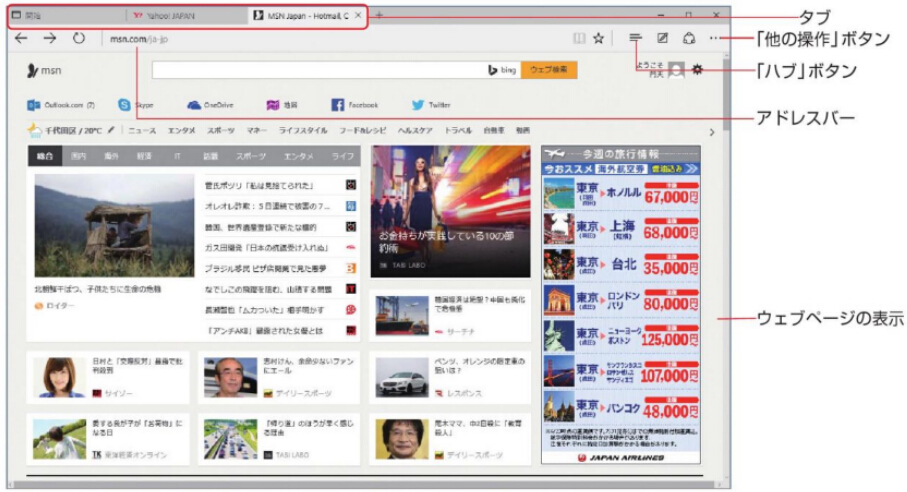907x492 pixels.
Task: Focus the Bing search input field
Action: click(336, 70)
